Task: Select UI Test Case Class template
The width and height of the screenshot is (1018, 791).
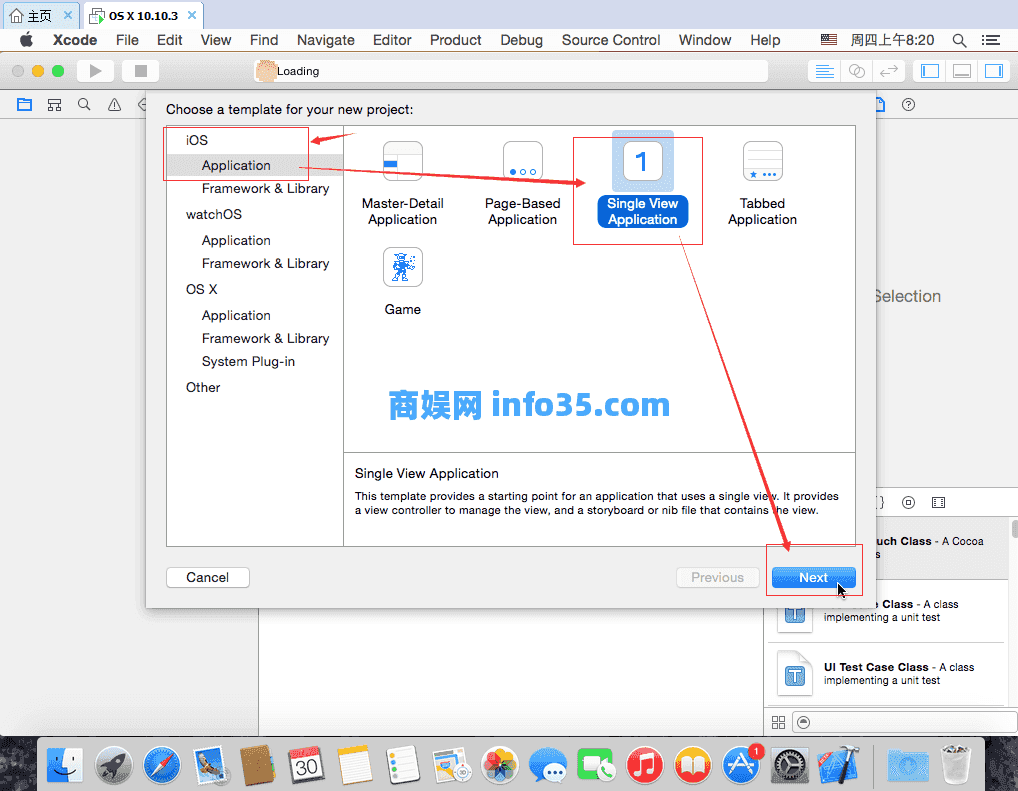Action: [x=886, y=673]
